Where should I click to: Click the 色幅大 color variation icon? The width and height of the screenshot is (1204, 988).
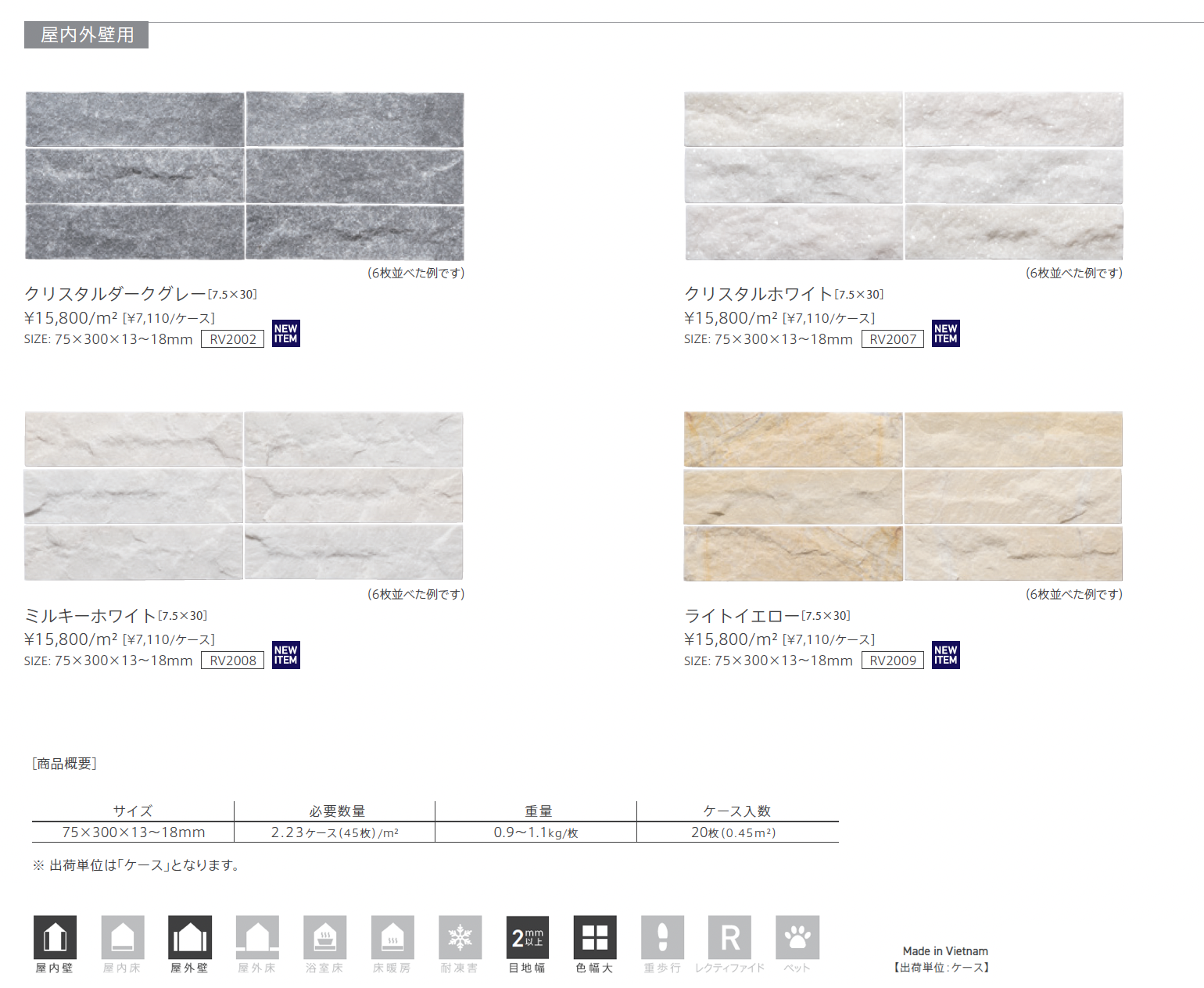click(x=595, y=937)
